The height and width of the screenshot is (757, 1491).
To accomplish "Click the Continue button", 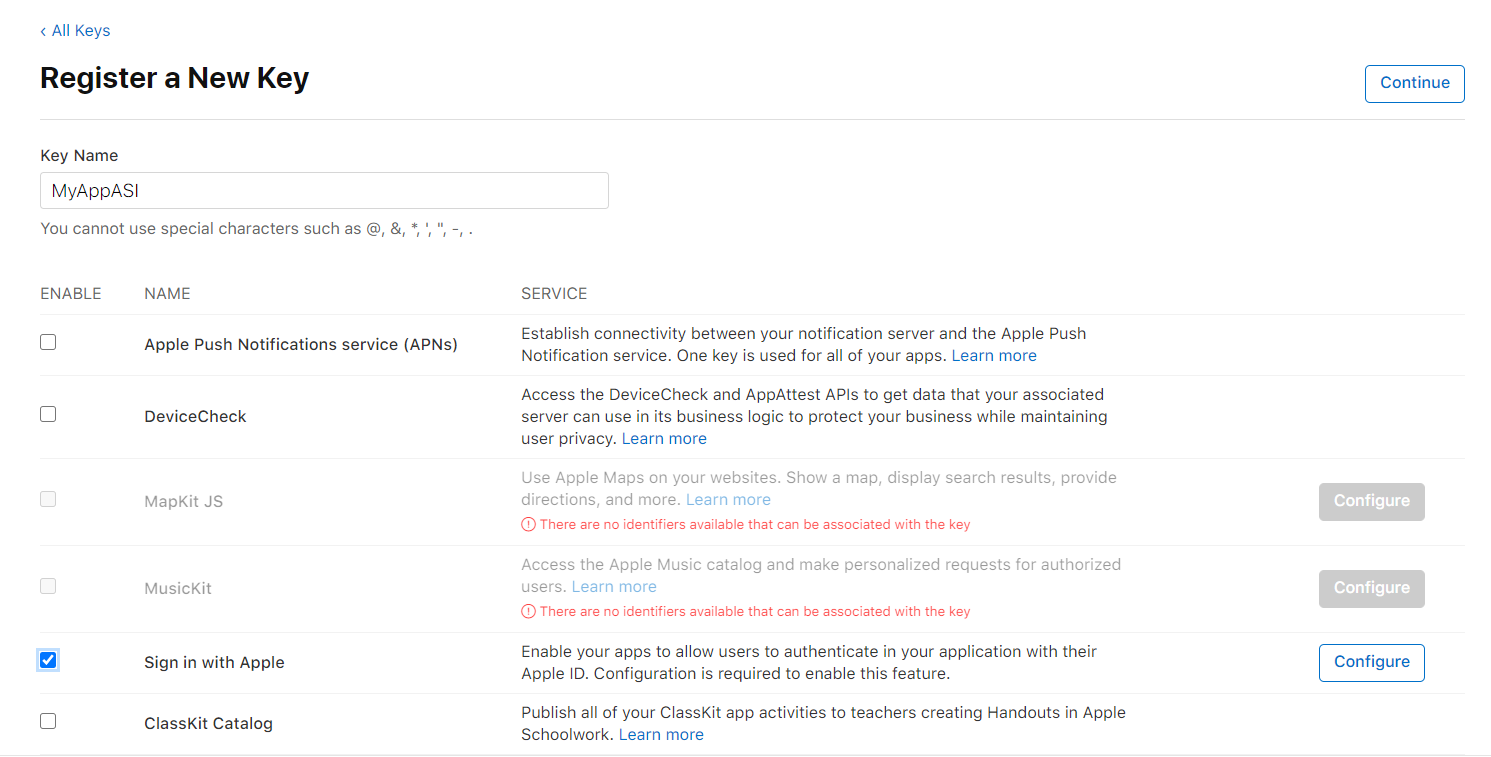I will 1414,83.
